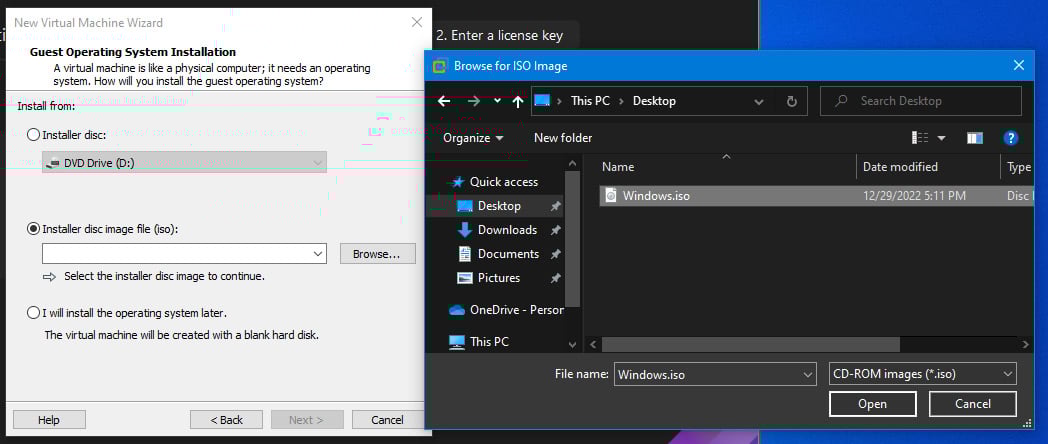The height and width of the screenshot is (444, 1048).
Task: Click the horizontal scrollbar in file list
Action: [x=750, y=344]
